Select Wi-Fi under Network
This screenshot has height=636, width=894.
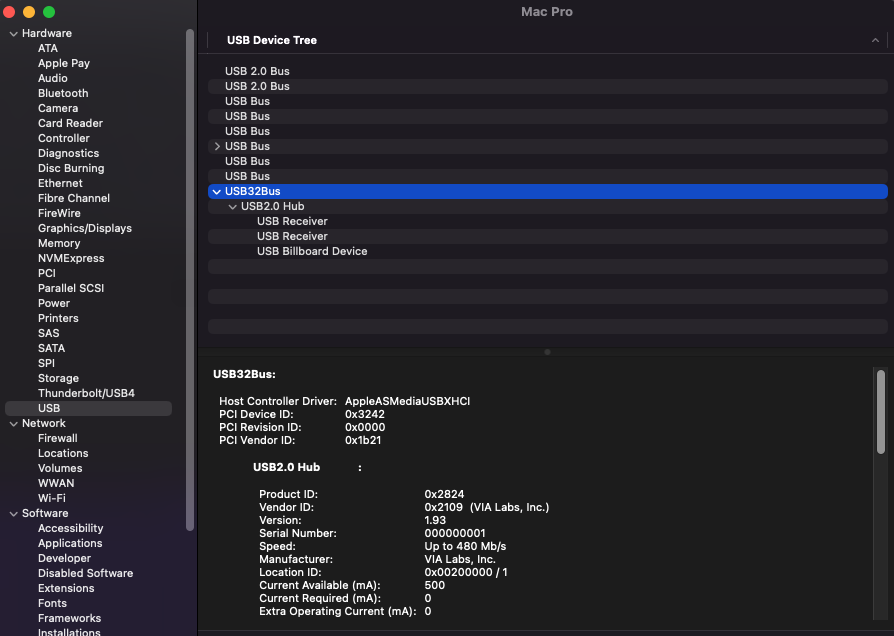coord(52,498)
